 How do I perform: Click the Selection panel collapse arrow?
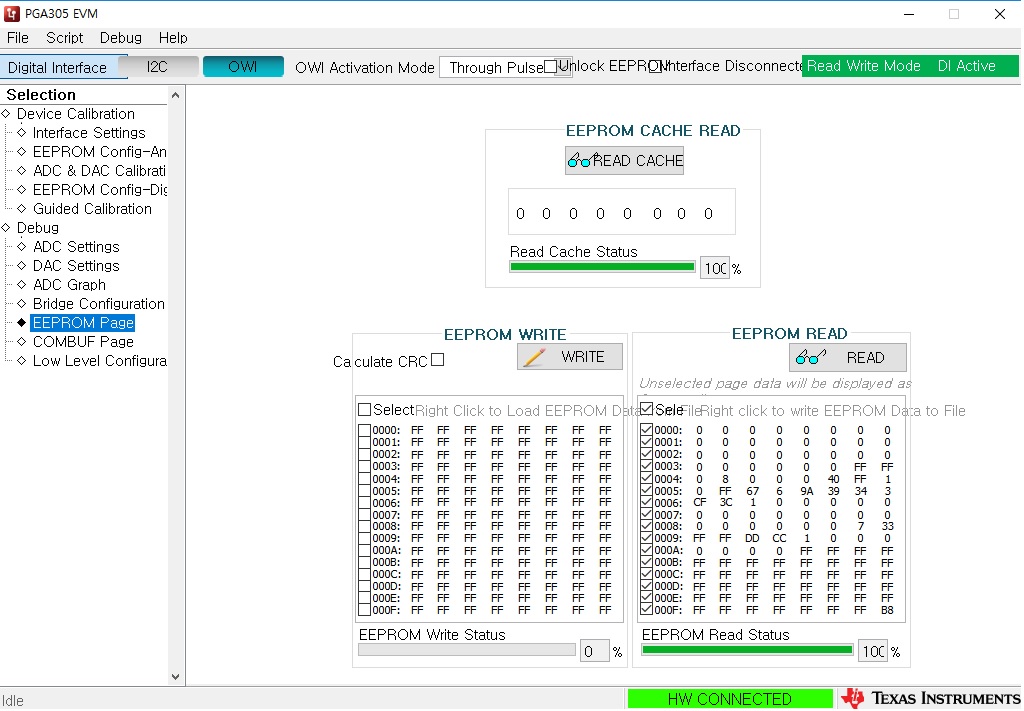pyautogui.click(x=175, y=95)
